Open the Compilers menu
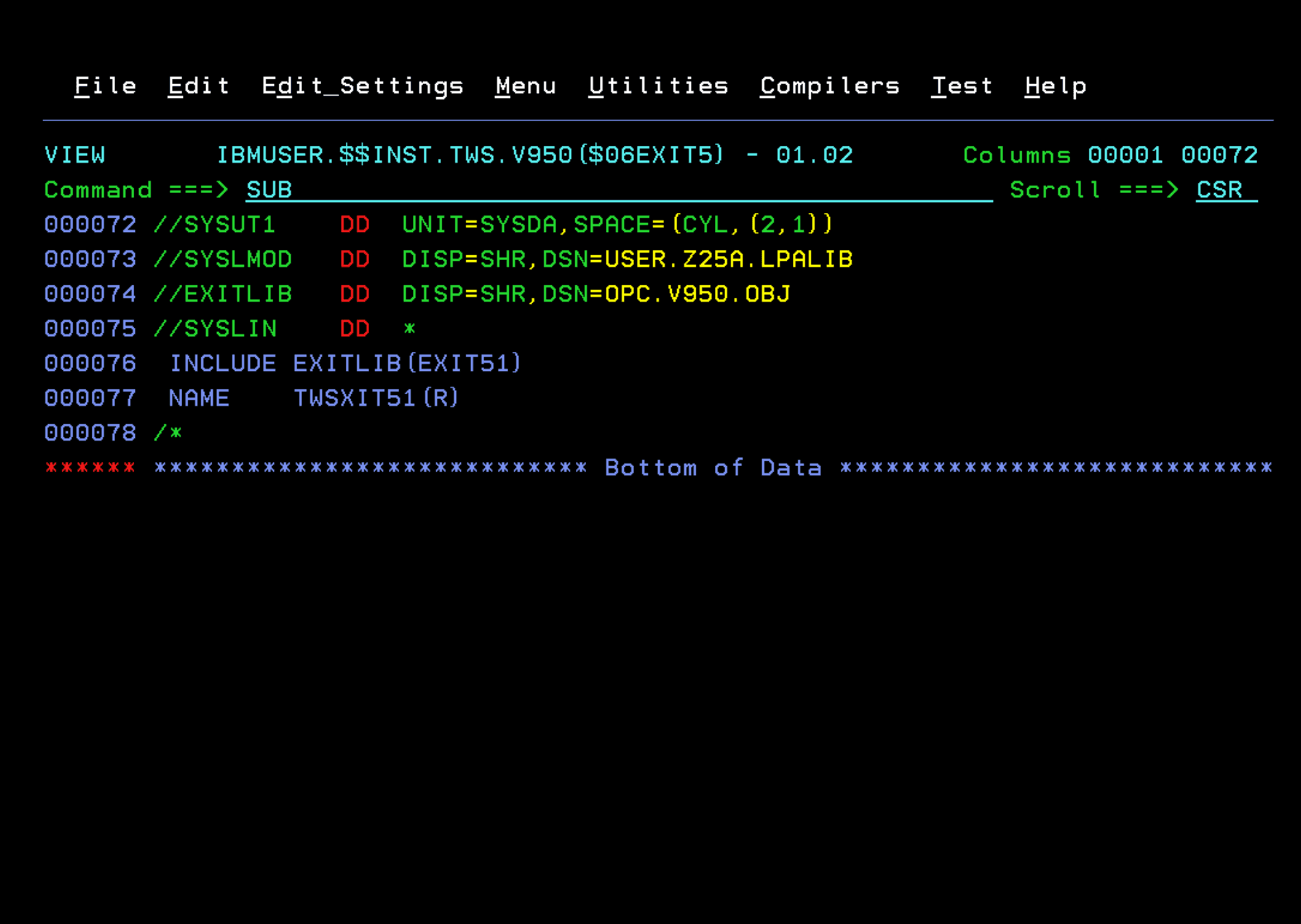1301x924 pixels. tap(829, 86)
